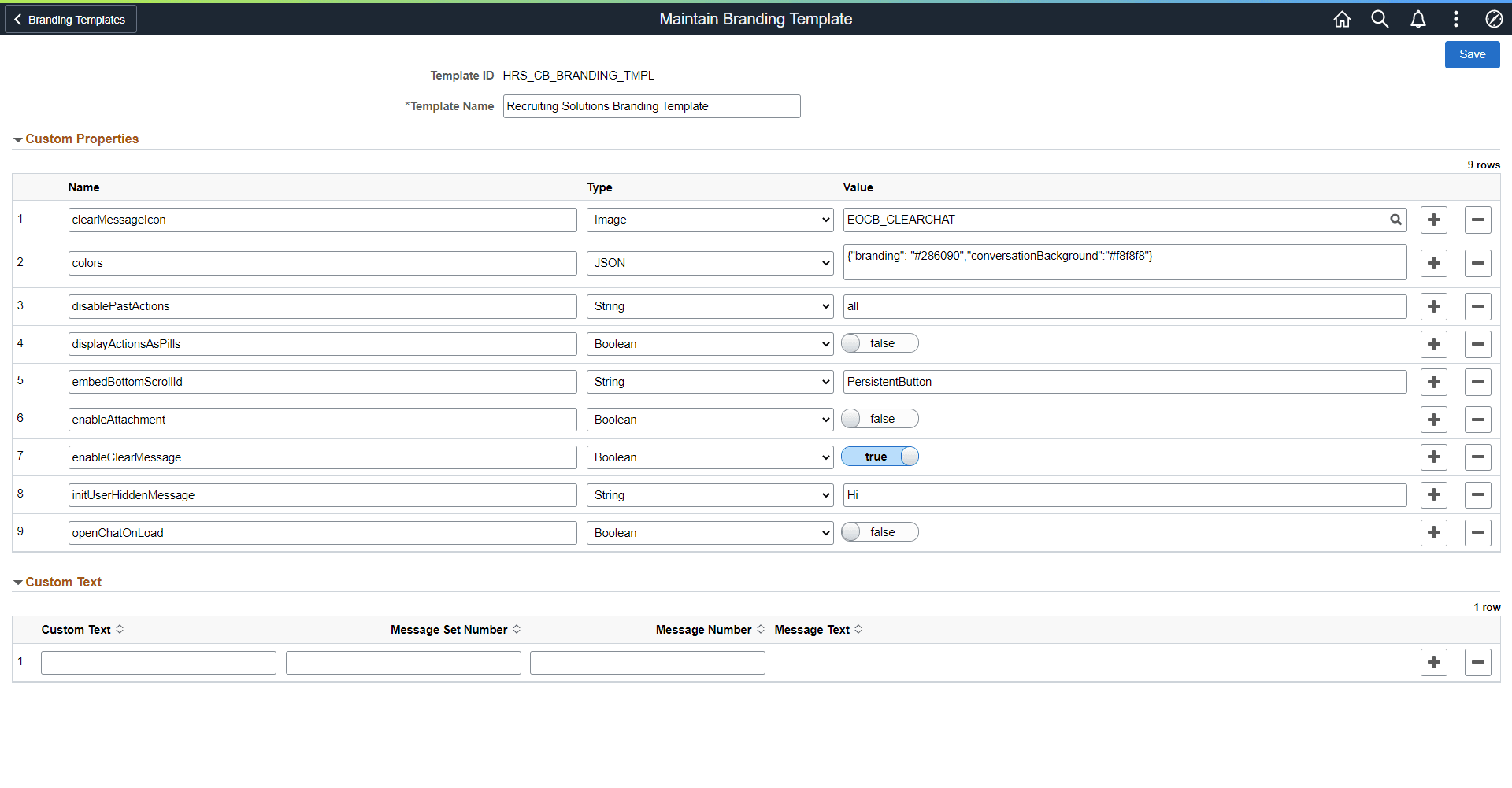The height and width of the screenshot is (788, 1512).
Task: Toggle displayActionsAsPills switch
Action: (x=880, y=343)
